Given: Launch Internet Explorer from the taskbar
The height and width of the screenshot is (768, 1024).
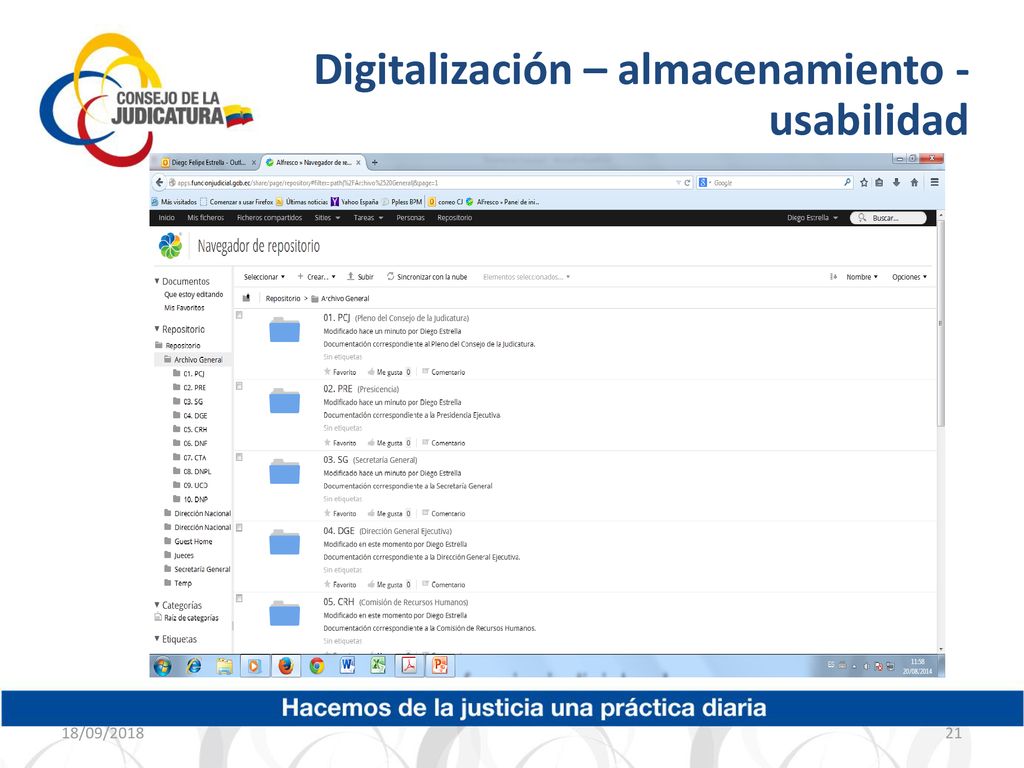Looking at the screenshot, I should tap(194, 666).
